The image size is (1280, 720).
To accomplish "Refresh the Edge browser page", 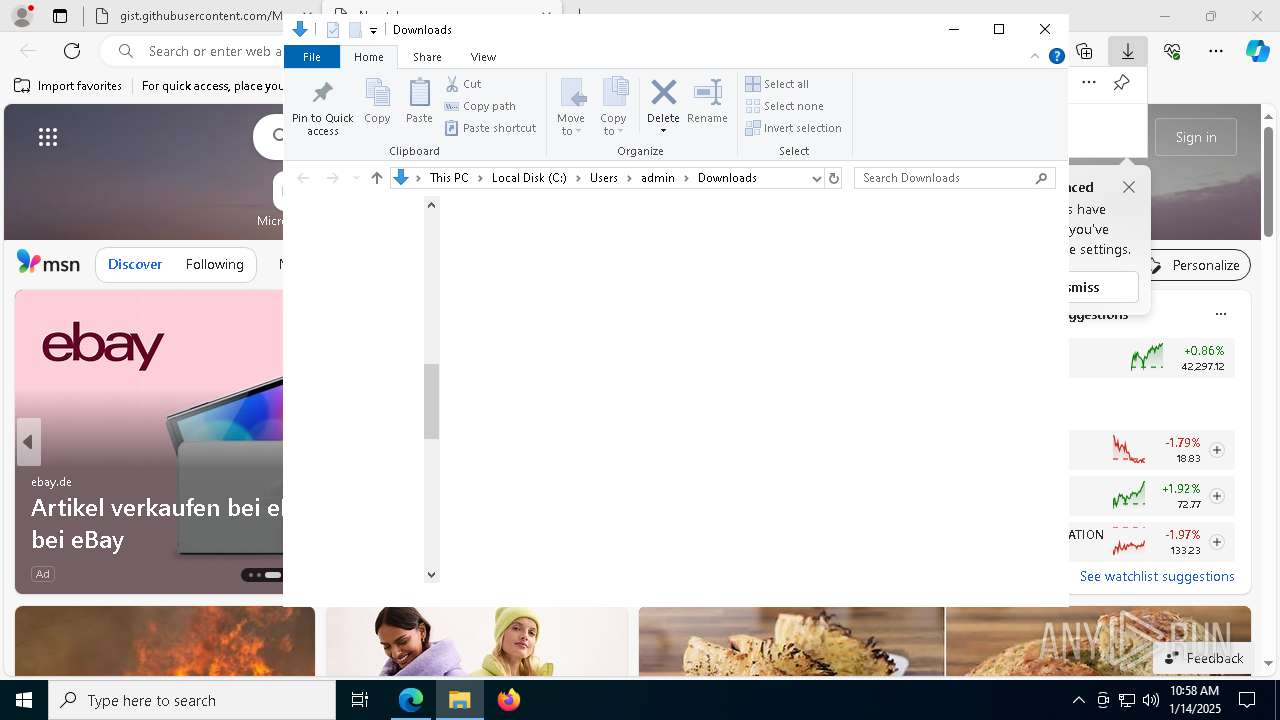I will pos(72,51).
